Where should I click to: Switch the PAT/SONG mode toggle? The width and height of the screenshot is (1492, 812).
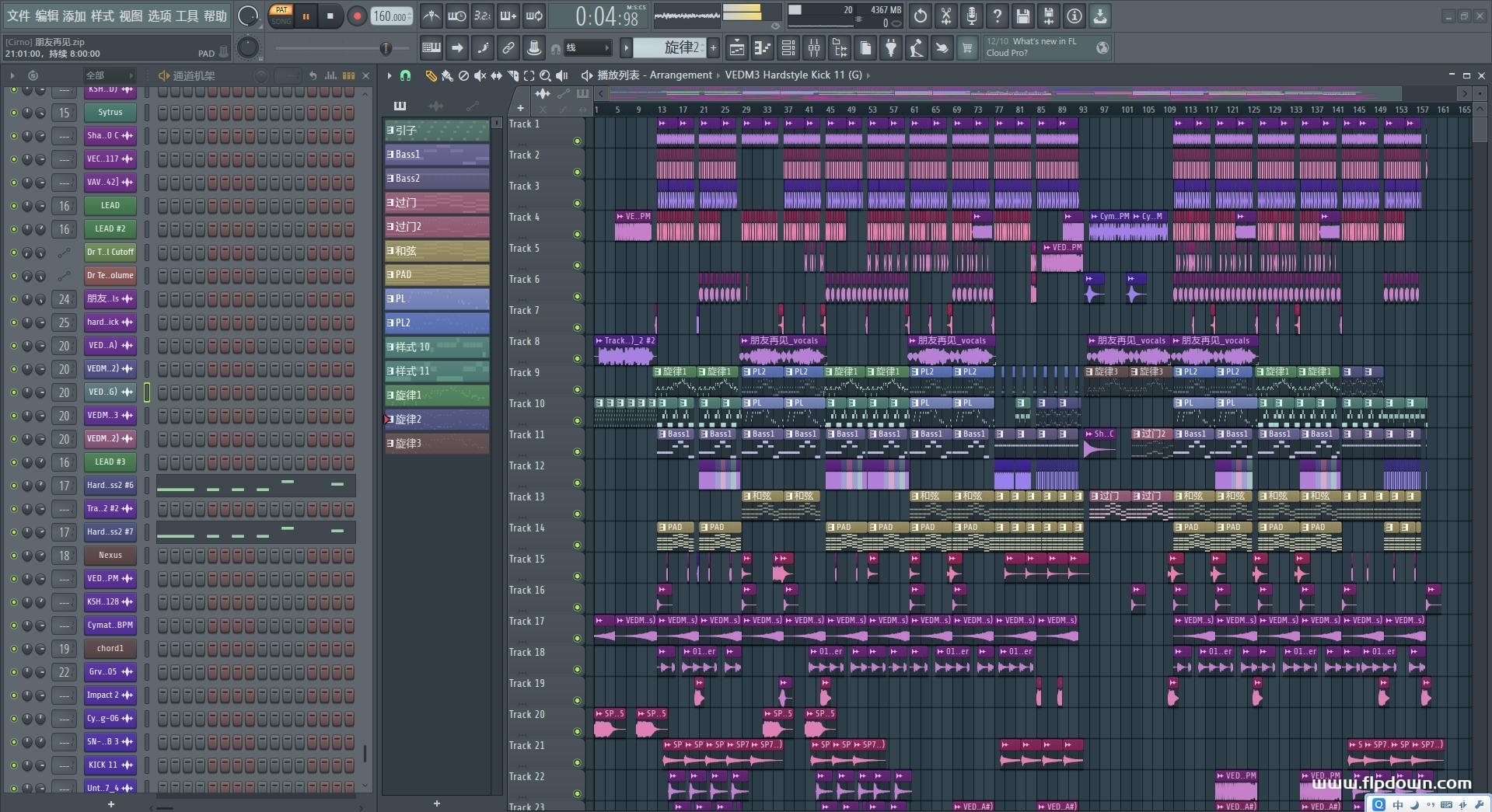click(281, 16)
